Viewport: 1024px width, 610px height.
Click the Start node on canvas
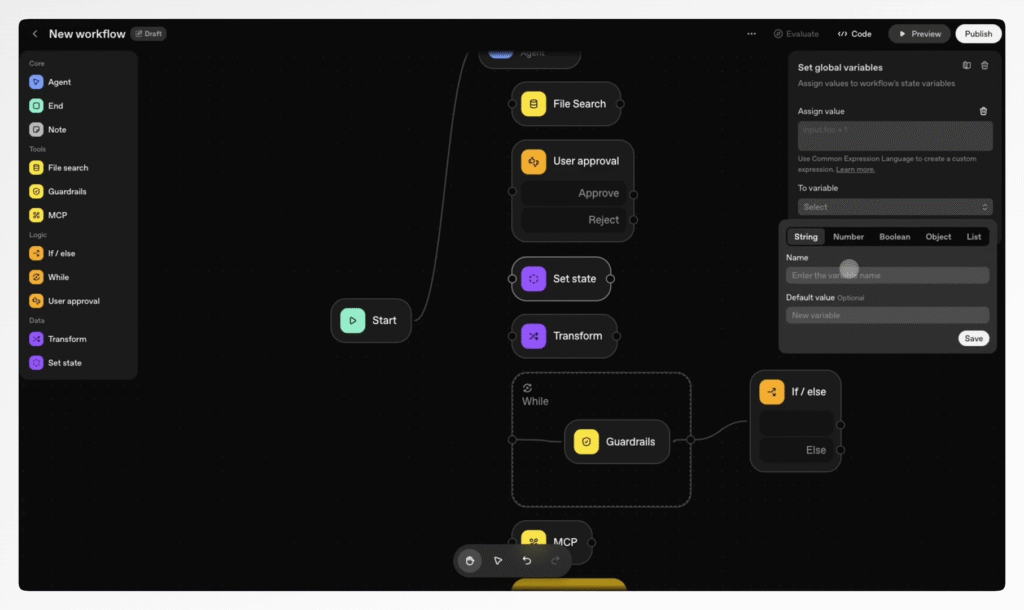pos(371,321)
